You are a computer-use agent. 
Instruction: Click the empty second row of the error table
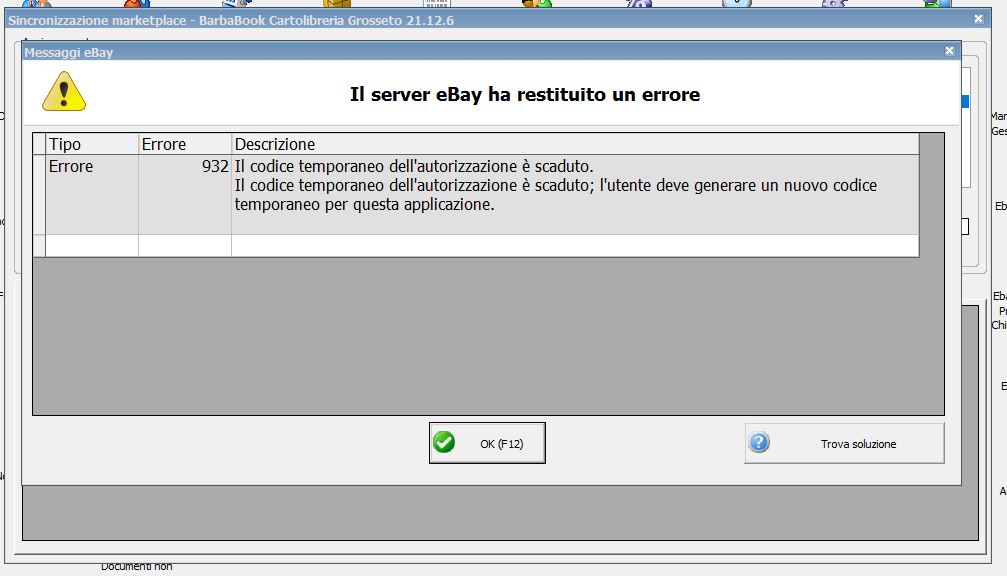coord(476,245)
